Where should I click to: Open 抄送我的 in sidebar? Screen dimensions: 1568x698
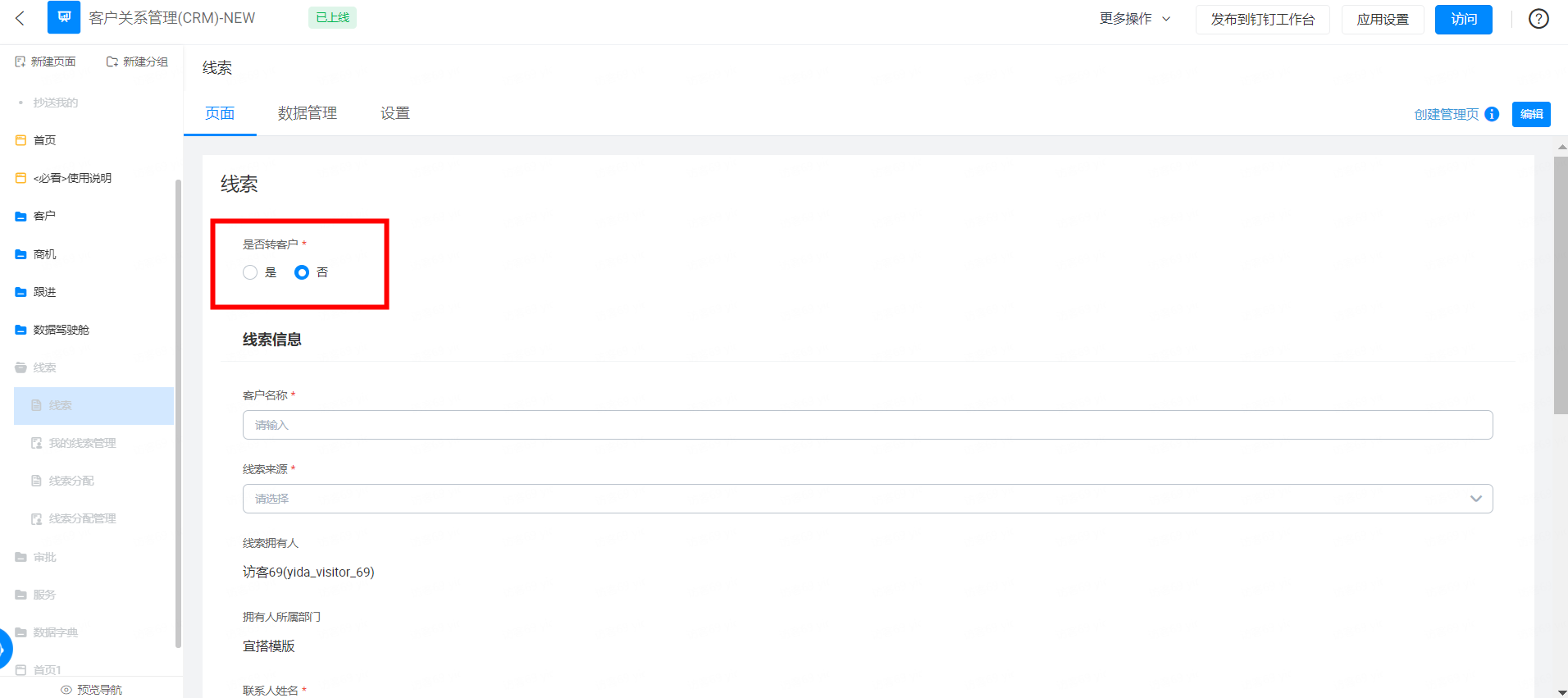55,103
